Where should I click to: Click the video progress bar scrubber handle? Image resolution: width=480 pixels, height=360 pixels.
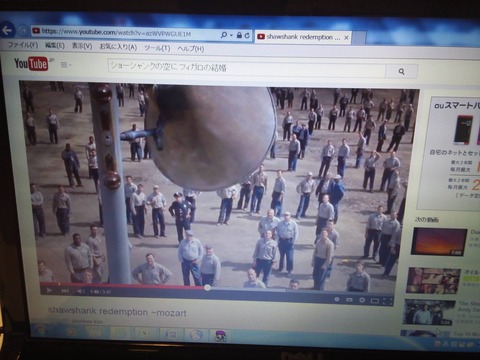tap(207, 287)
